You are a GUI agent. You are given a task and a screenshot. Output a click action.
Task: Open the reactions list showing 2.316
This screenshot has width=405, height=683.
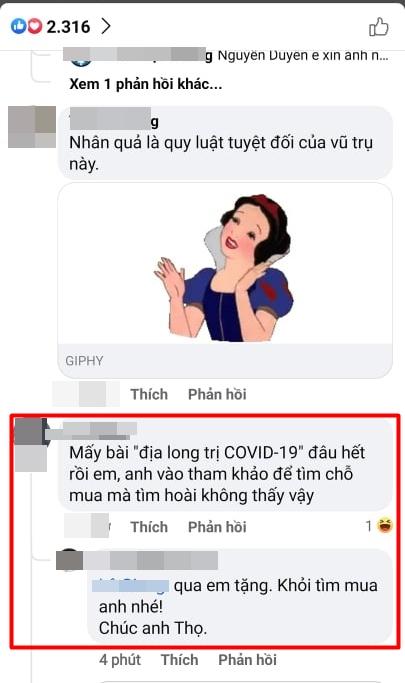(x=50, y=27)
